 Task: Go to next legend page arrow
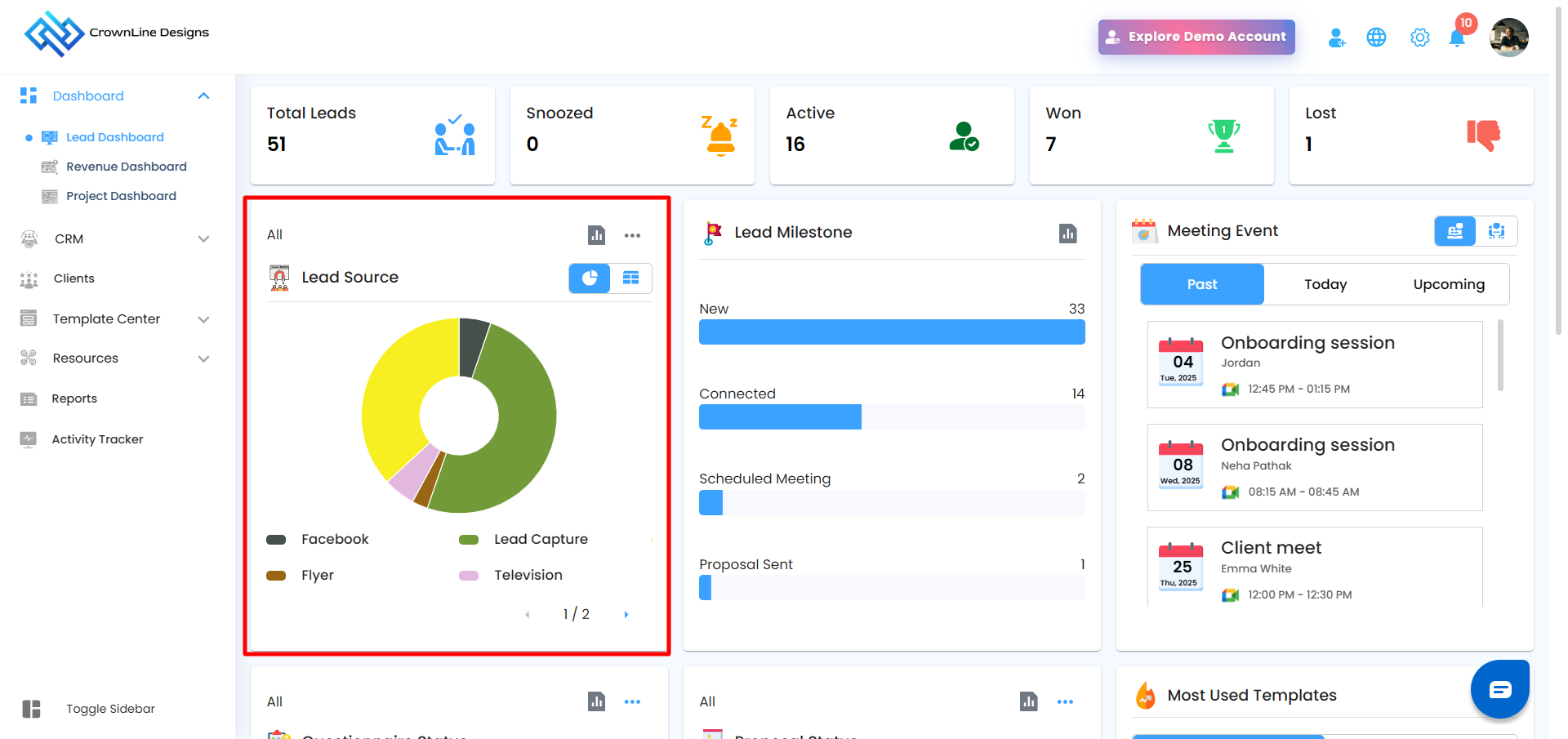pos(626,615)
